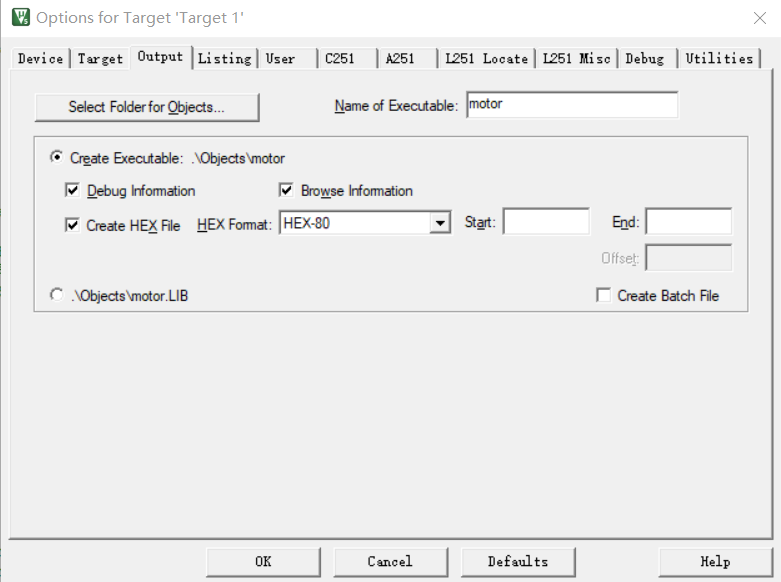Switch to the Utilities tab
The width and height of the screenshot is (781, 582).
[x=719, y=58]
